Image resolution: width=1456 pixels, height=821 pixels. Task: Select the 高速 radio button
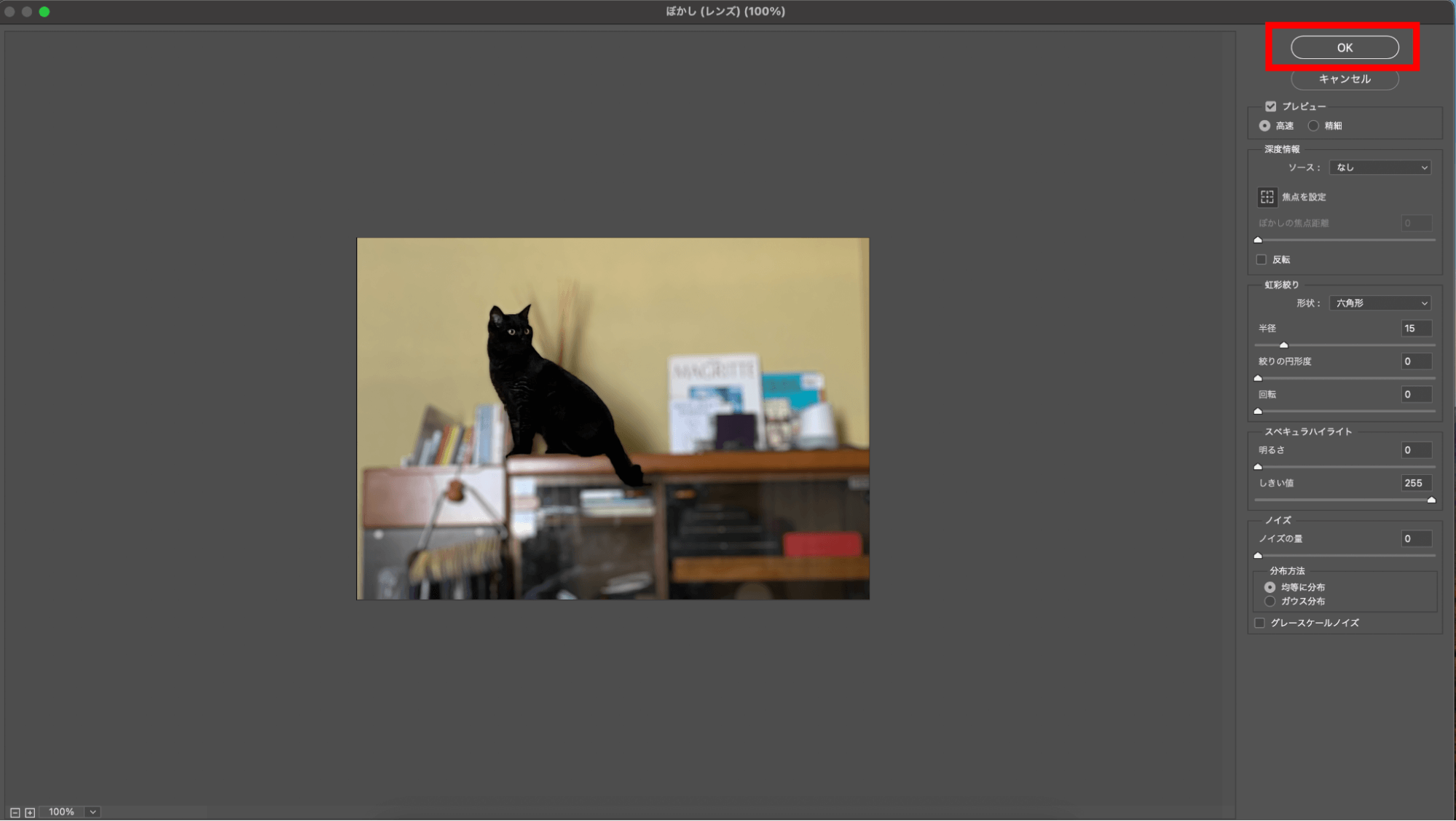click(1264, 126)
